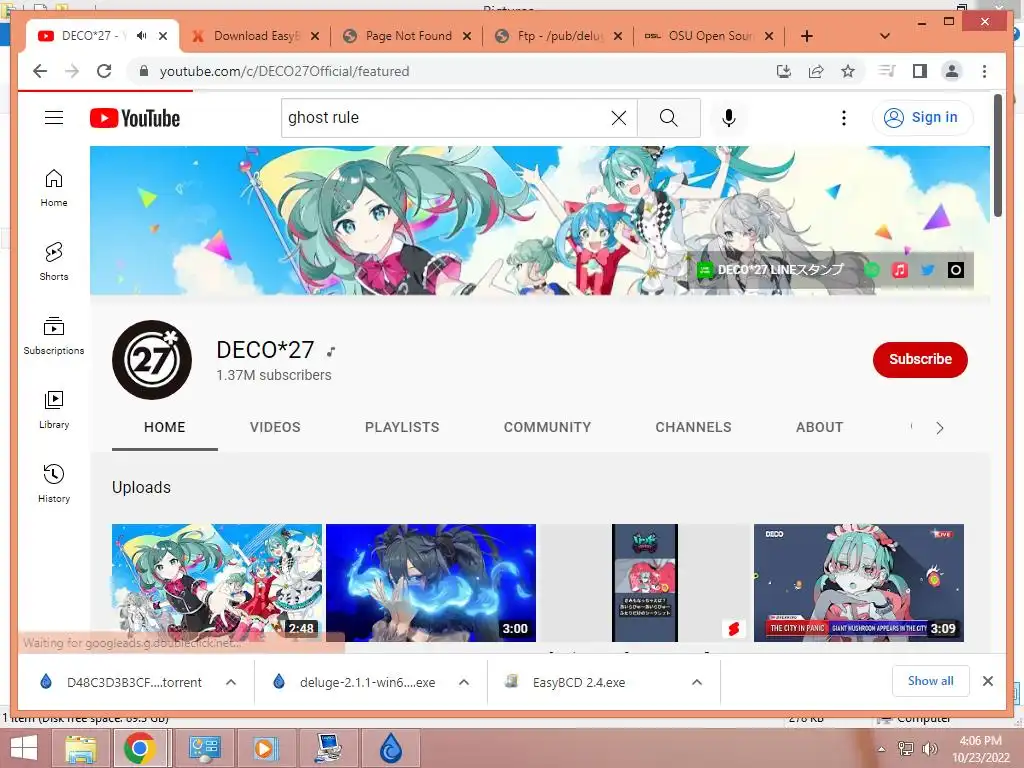The image size is (1024, 768).
Task: Switch to the OSU Open Source tab
Action: coord(710,36)
